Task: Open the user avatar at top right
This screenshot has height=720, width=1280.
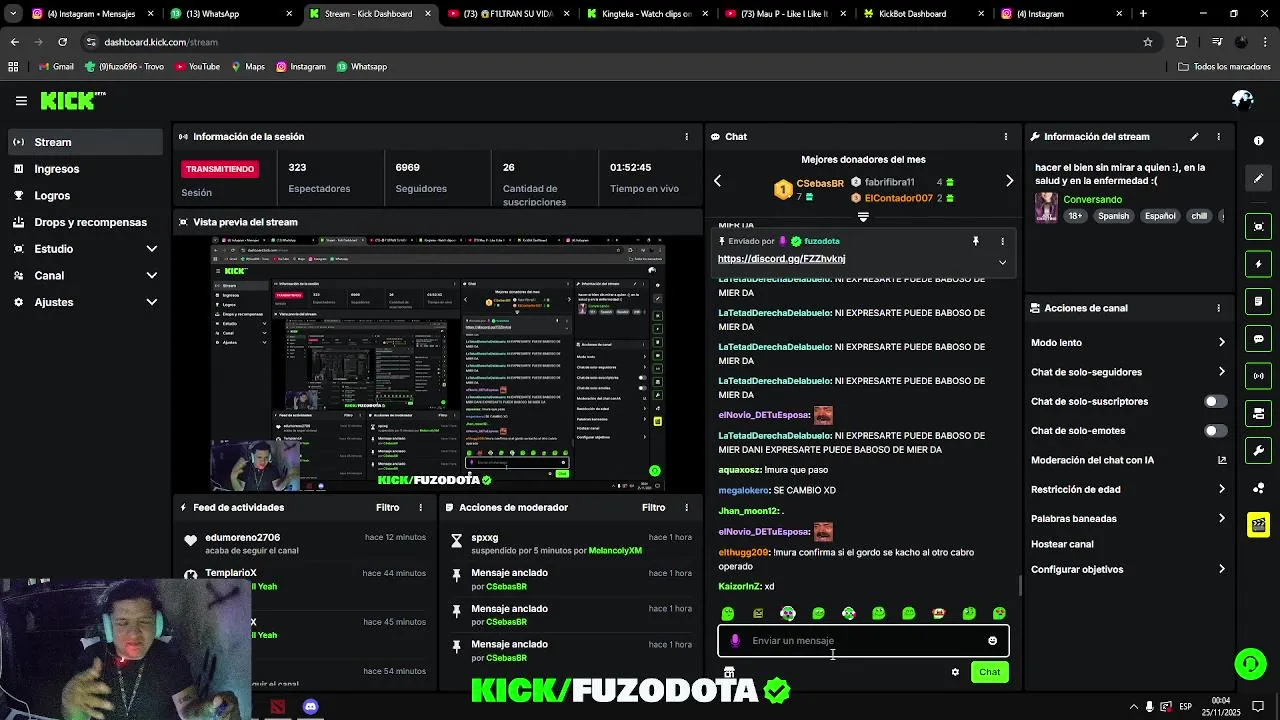Action: point(1243,100)
